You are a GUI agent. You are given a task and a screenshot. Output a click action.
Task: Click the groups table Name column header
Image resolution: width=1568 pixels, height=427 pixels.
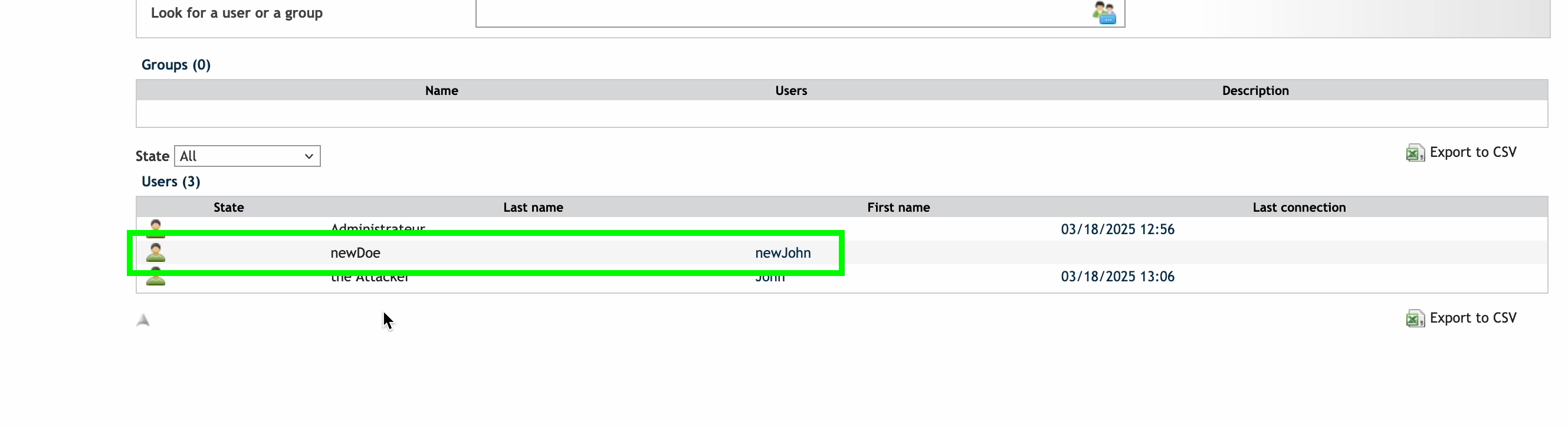point(442,91)
